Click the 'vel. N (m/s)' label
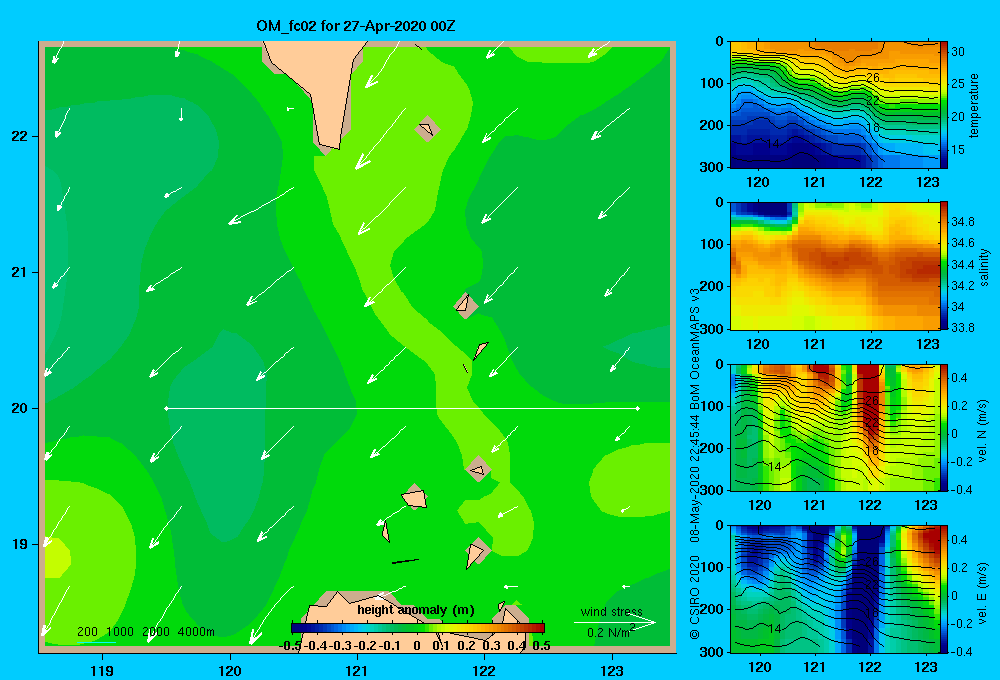 point(982,431)
